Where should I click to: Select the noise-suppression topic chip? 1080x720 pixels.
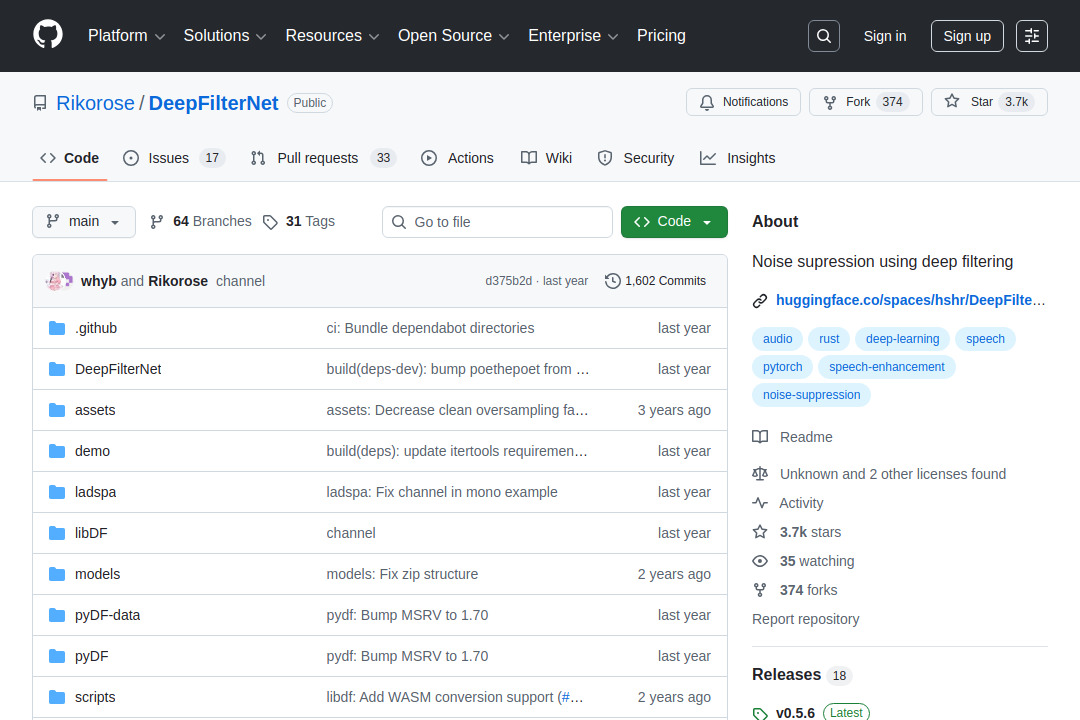tap(811, 394)
